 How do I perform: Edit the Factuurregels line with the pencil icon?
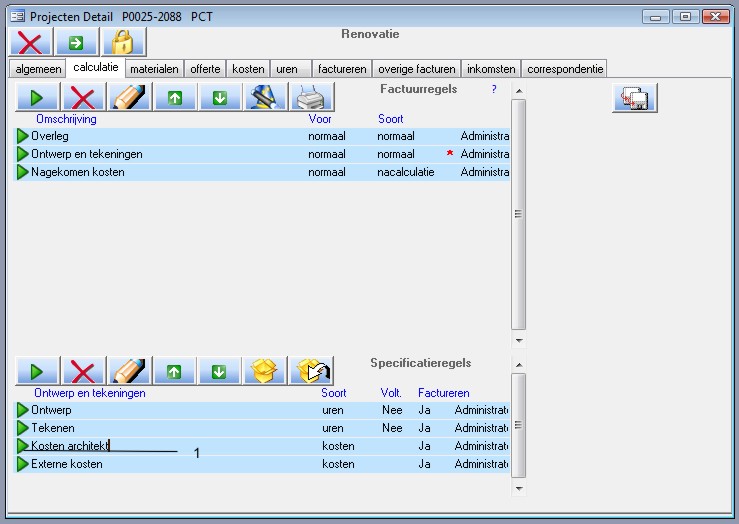tap(129, 97)
